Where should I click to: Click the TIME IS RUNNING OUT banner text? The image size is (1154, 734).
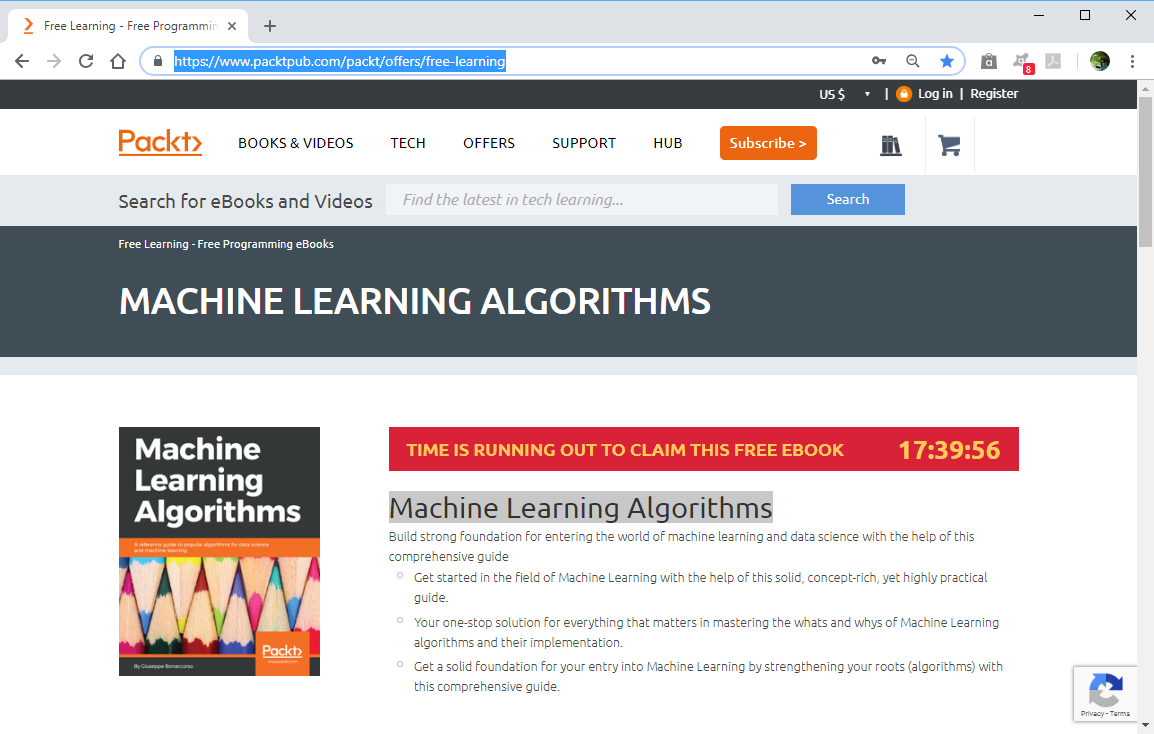(x=625, y=450)
